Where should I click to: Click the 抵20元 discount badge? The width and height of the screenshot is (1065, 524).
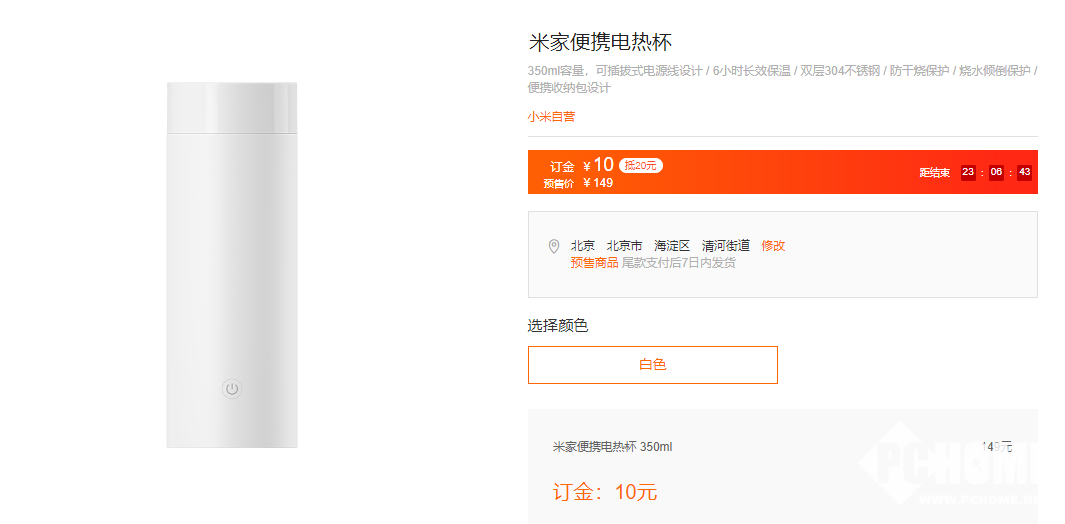coord(640,165)
